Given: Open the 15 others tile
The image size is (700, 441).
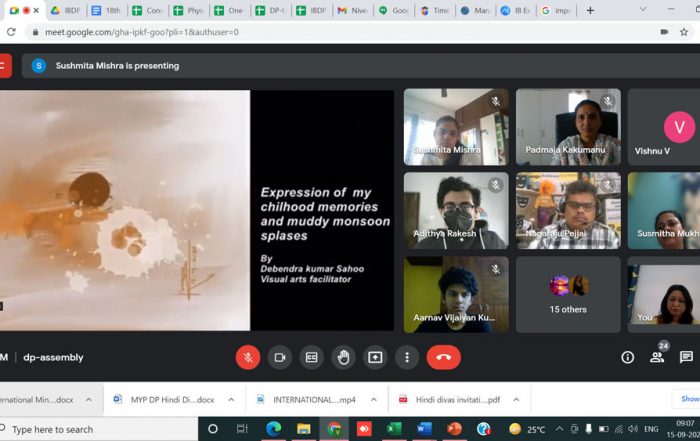Looking at the screenshot, I should (x=568, y=295).
